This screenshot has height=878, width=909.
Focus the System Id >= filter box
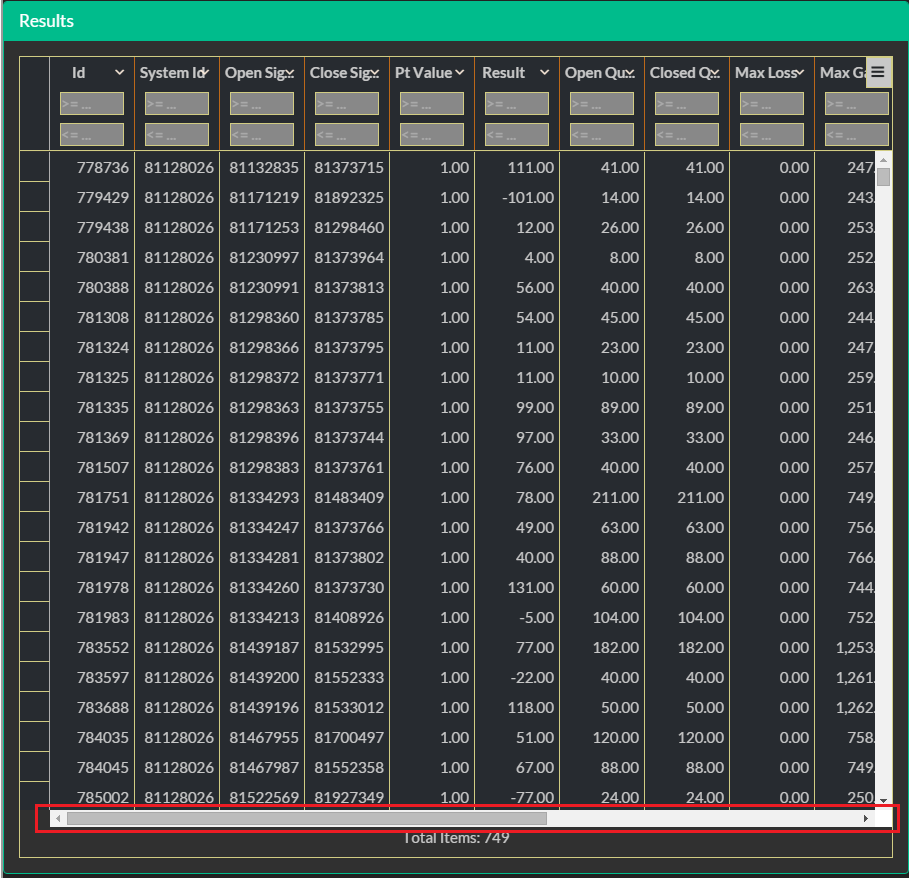click(177, 104)
